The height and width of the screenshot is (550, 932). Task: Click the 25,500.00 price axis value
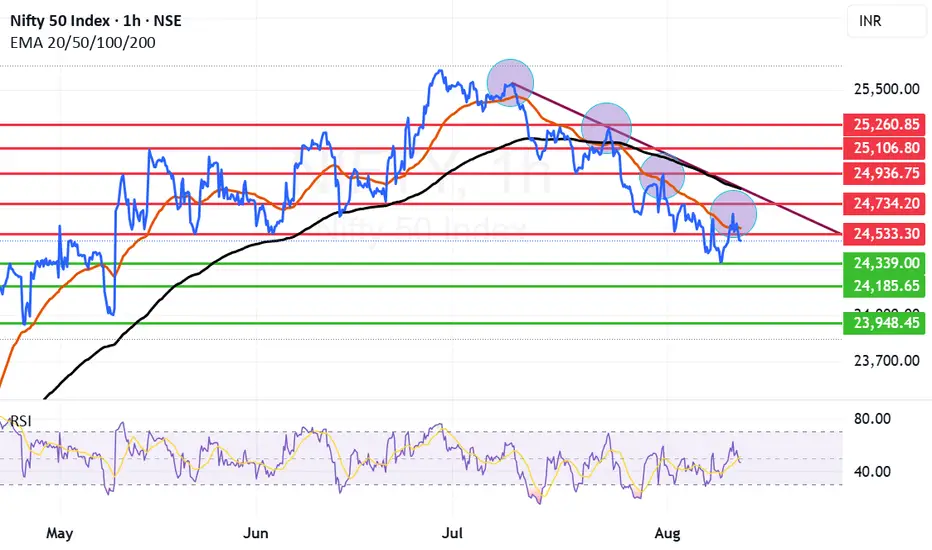tap(886, 89)
